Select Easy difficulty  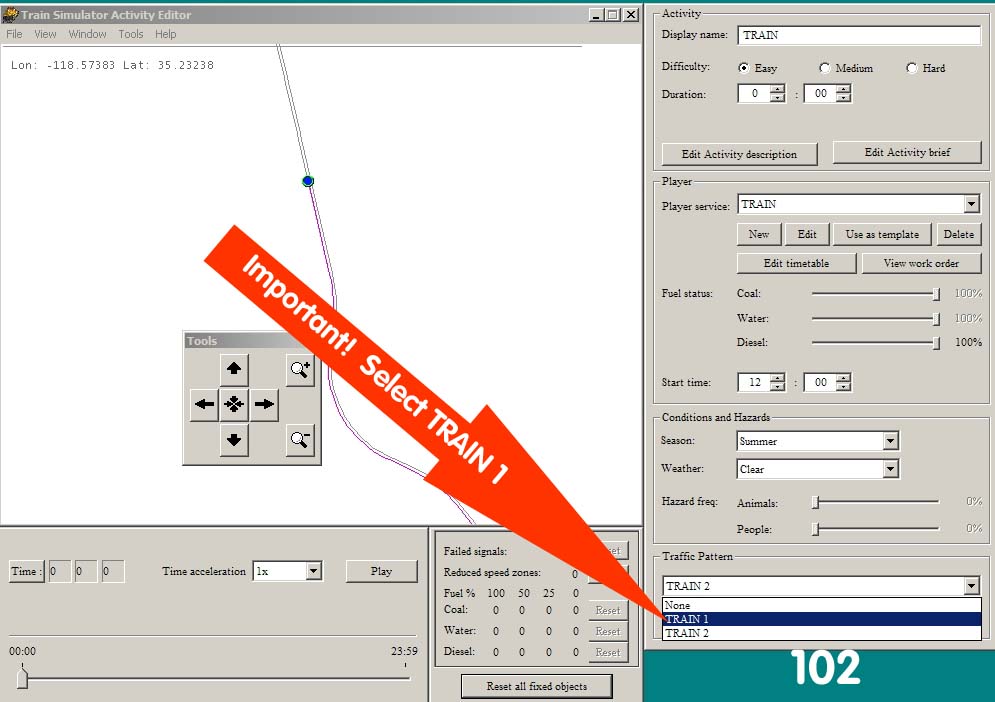744,68
